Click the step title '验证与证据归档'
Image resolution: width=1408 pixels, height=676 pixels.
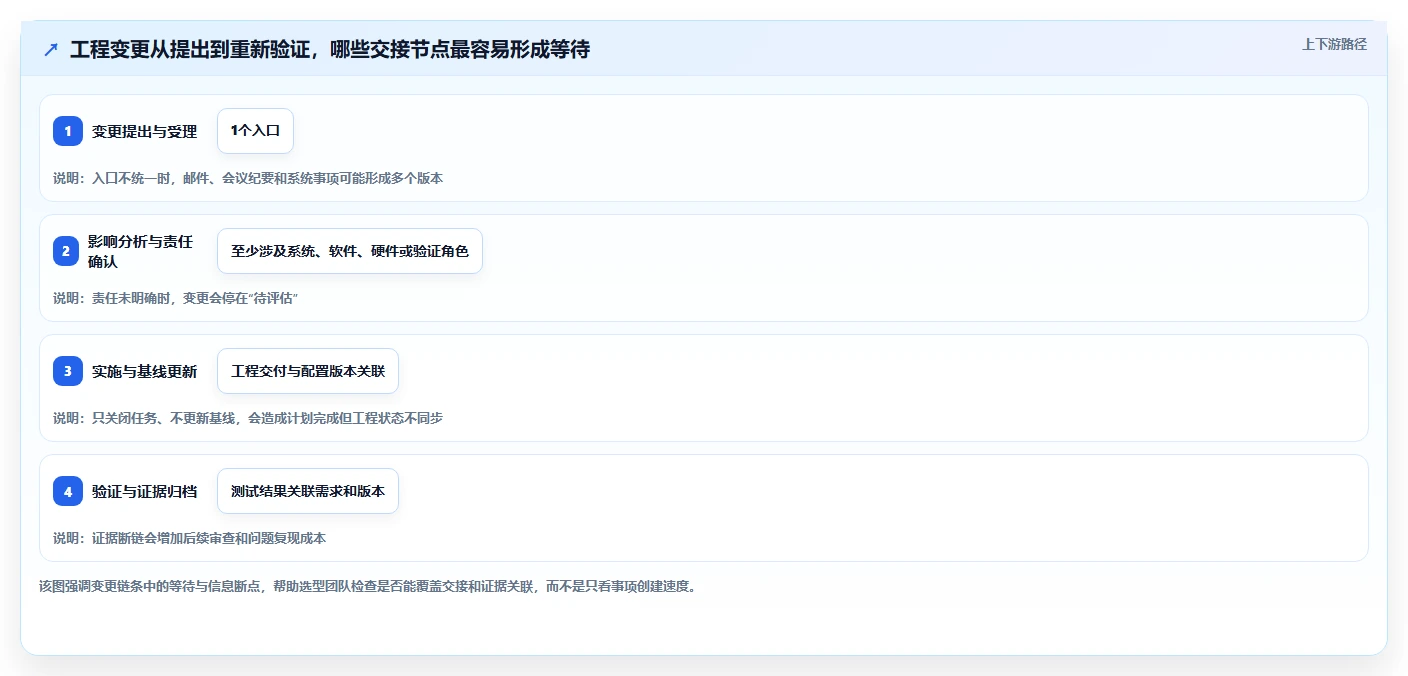[x=145, y=491]
